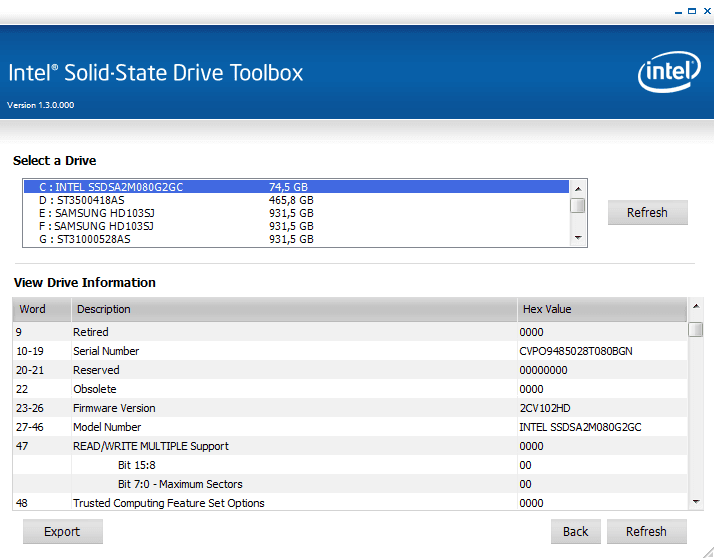Sort by Word column header
Viewport: 714px width, 558px height.
[42, 309]
